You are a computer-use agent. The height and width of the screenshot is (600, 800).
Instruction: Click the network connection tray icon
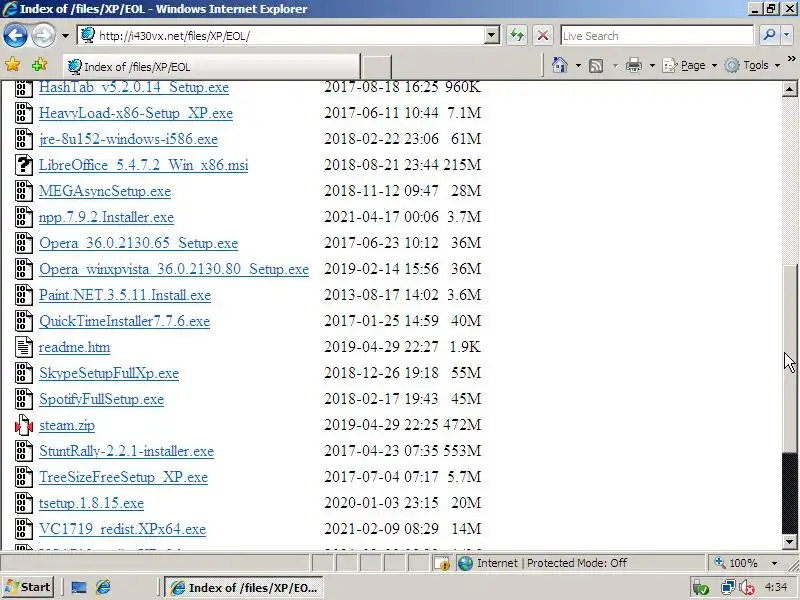[729, 588]
